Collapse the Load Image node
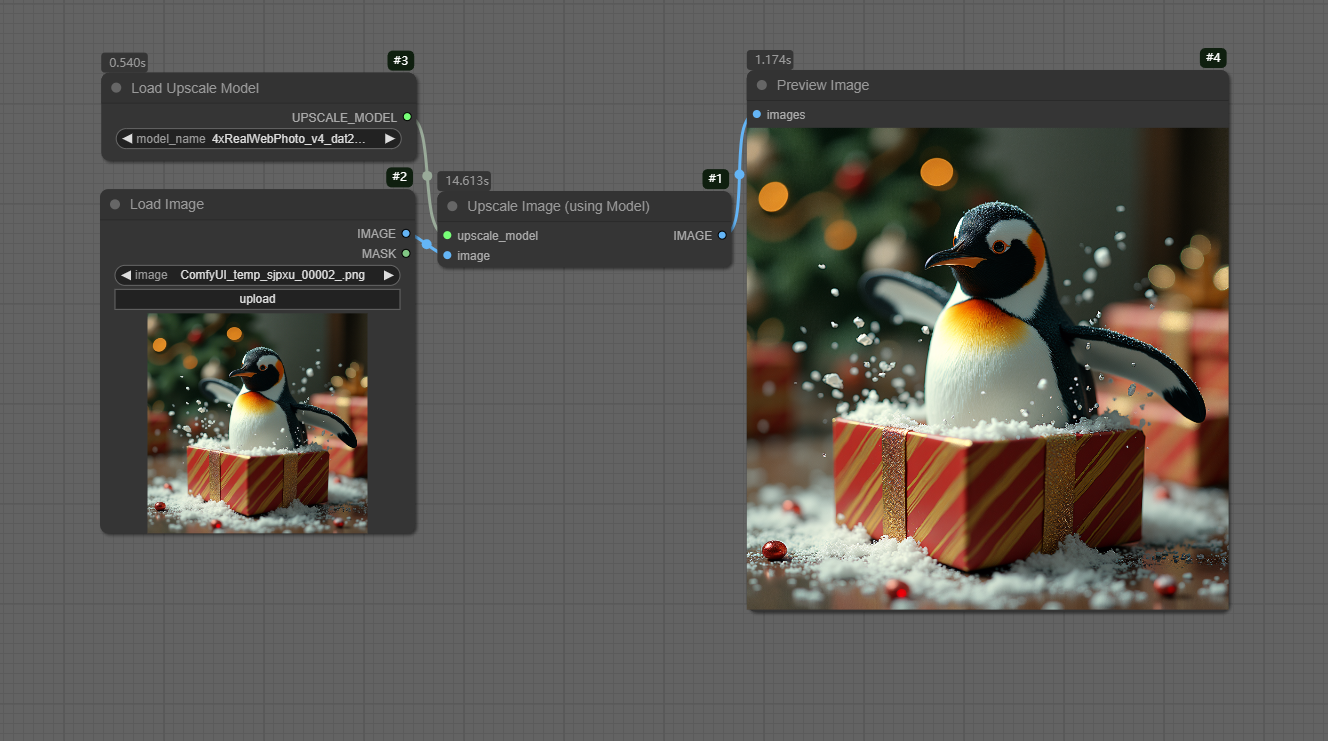Screen dimensions: 1328x741 [x=116, y=204]
